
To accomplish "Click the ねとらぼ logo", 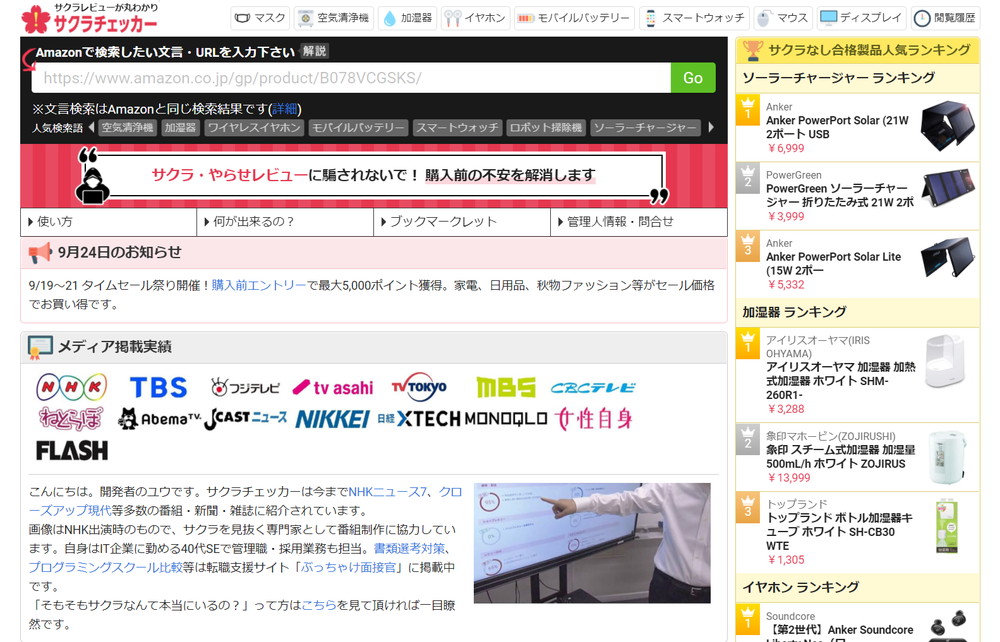I will click(71, 418).
